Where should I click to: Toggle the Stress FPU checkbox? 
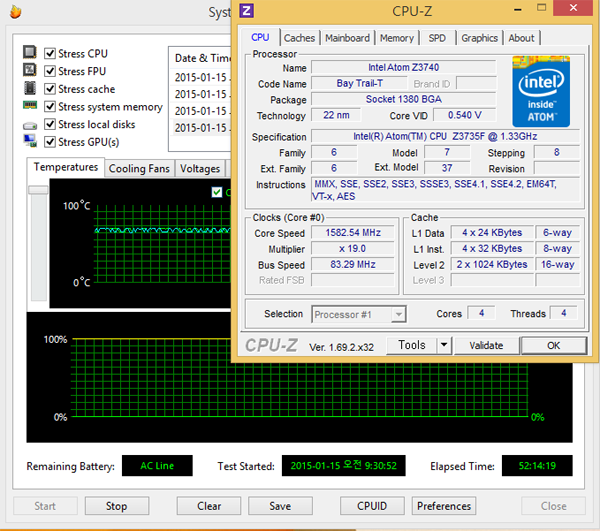[x=50, y=71]
